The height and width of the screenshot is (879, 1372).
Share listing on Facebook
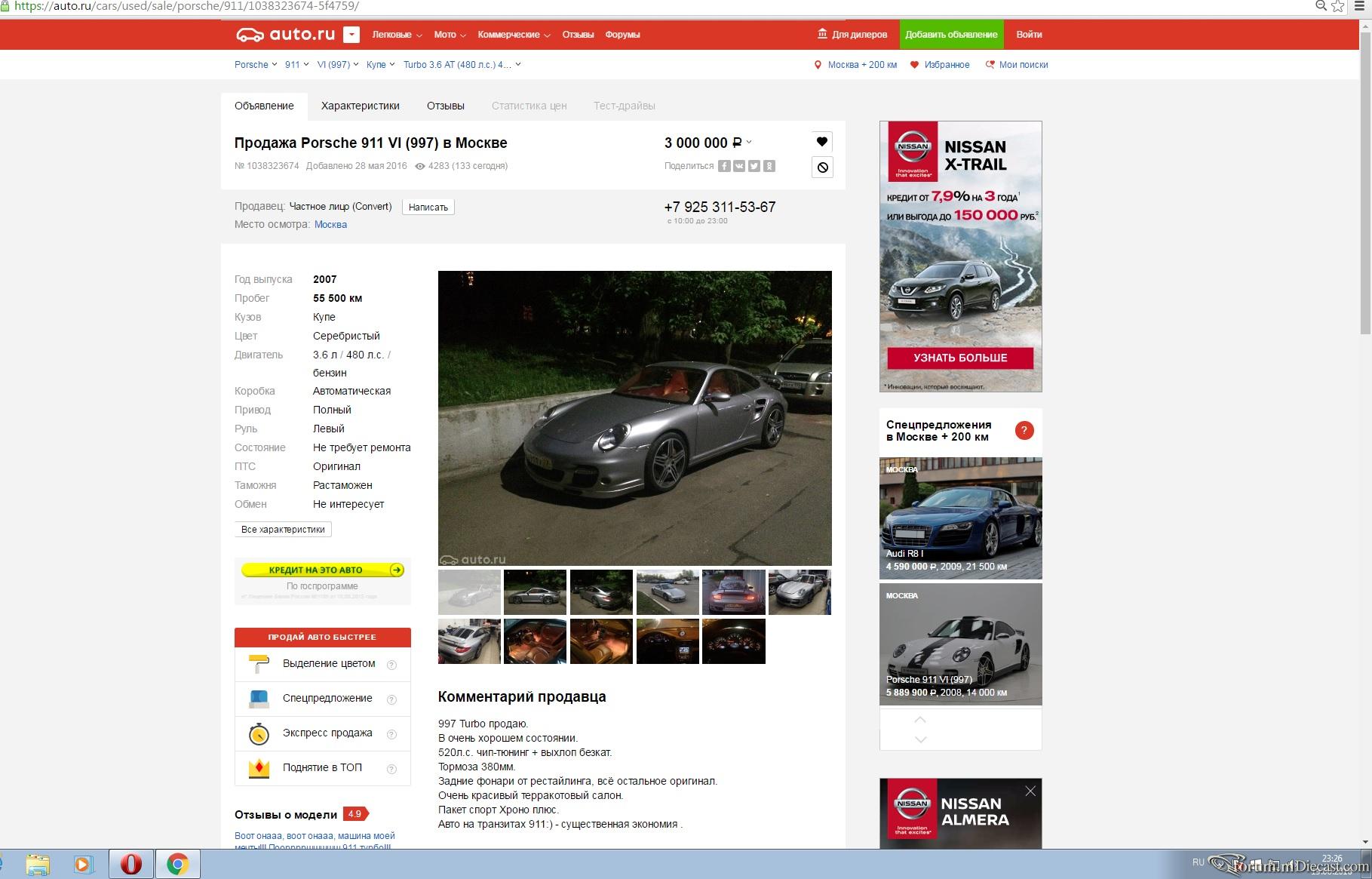[x=724, y=166]
